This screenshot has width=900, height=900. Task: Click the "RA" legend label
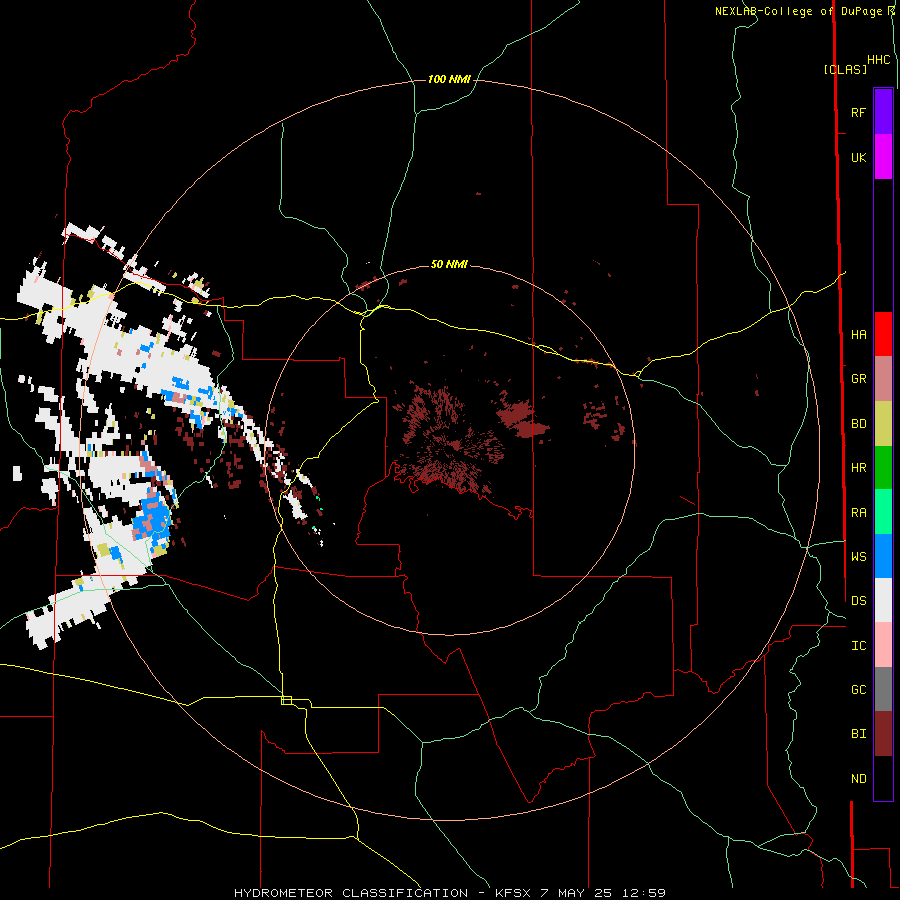[858, 513]
